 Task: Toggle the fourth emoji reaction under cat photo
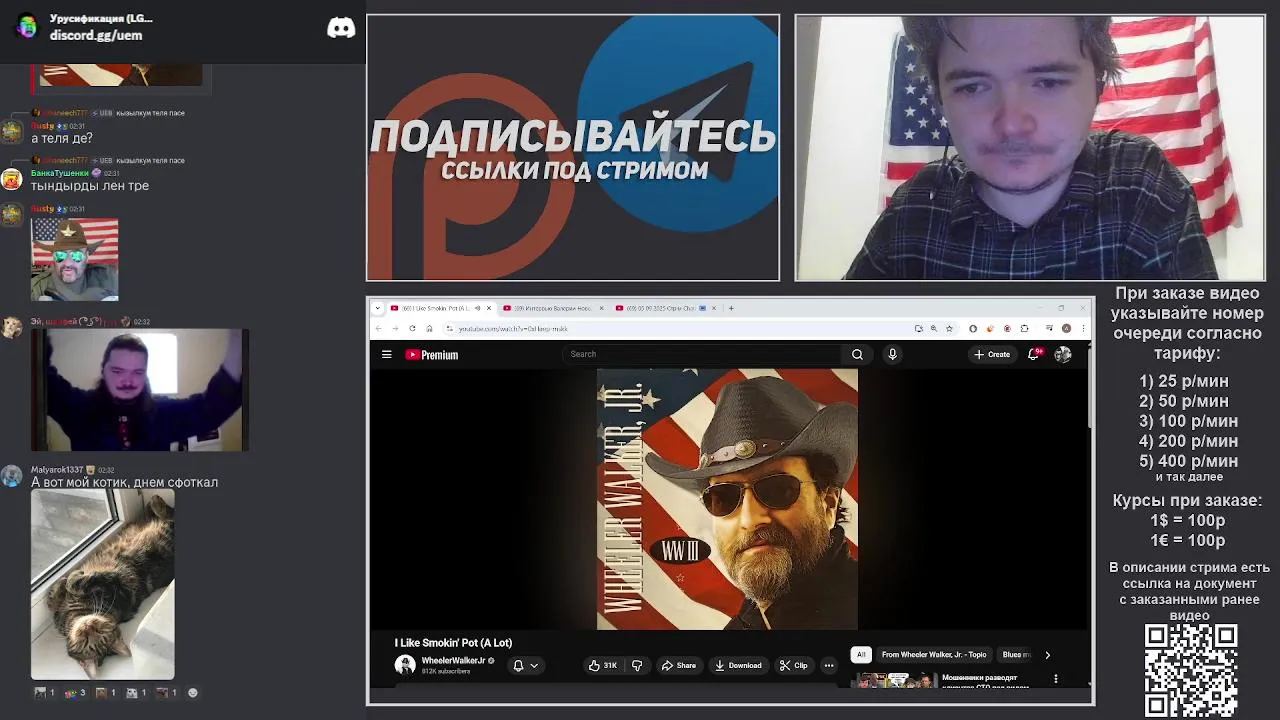tap(137, 692)
